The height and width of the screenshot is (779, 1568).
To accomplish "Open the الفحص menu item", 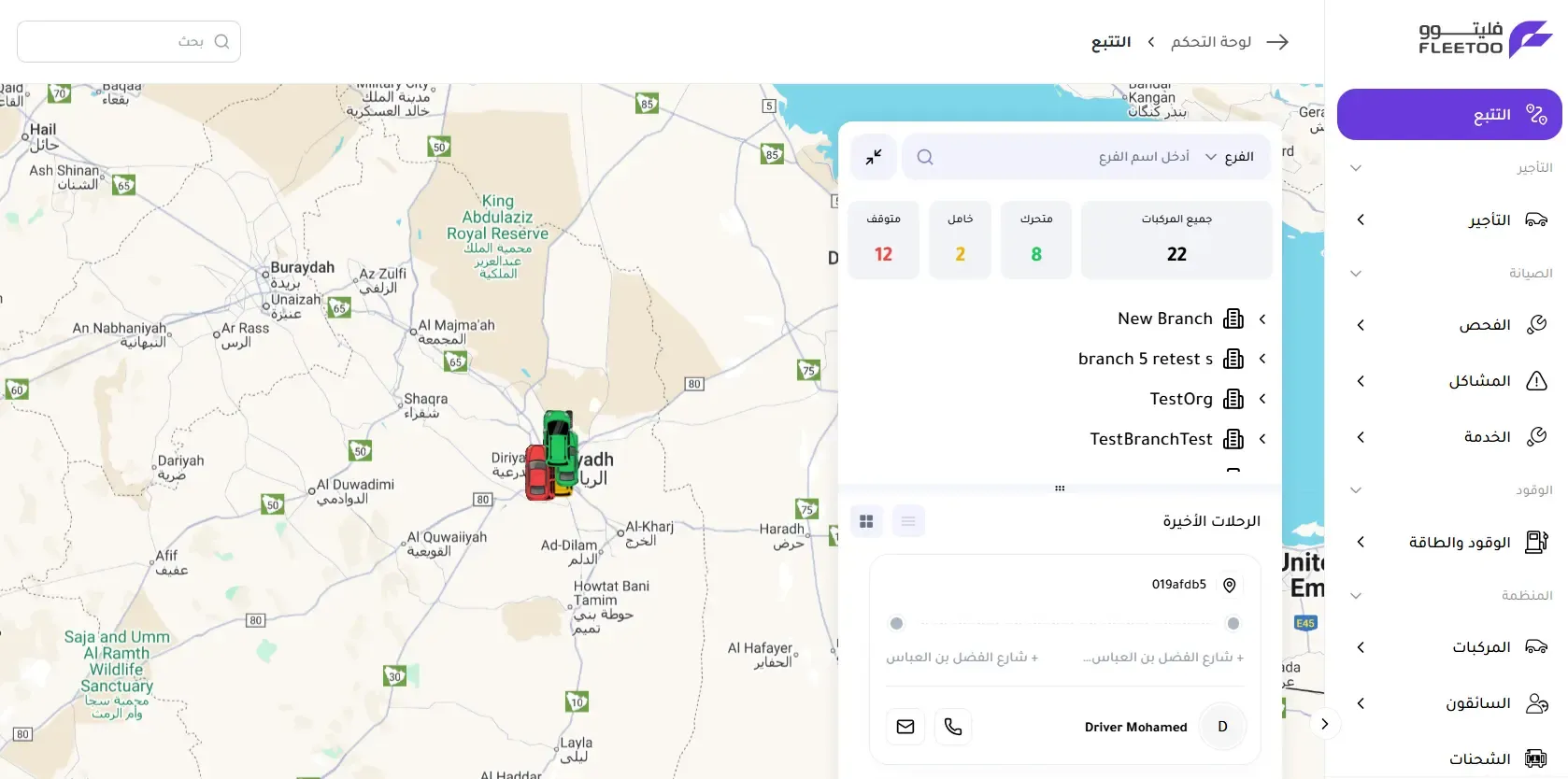I will pyautogui.click(x=1449, y=325).
